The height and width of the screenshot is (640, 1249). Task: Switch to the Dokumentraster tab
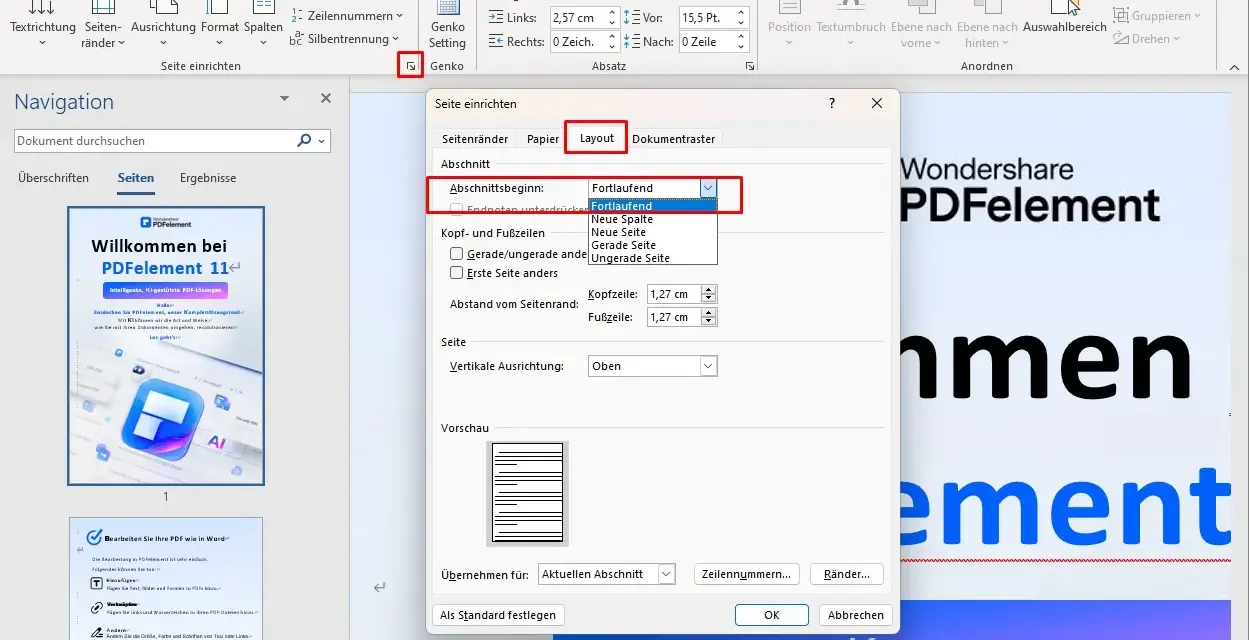pyautogui.click(x=674, y=139)
